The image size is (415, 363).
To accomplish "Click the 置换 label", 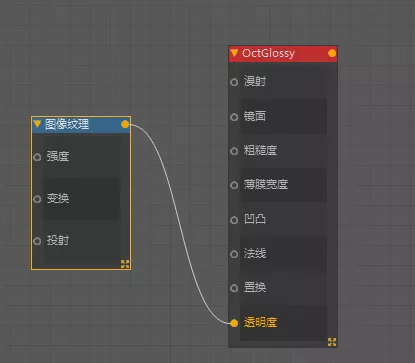I will point(255,287).
